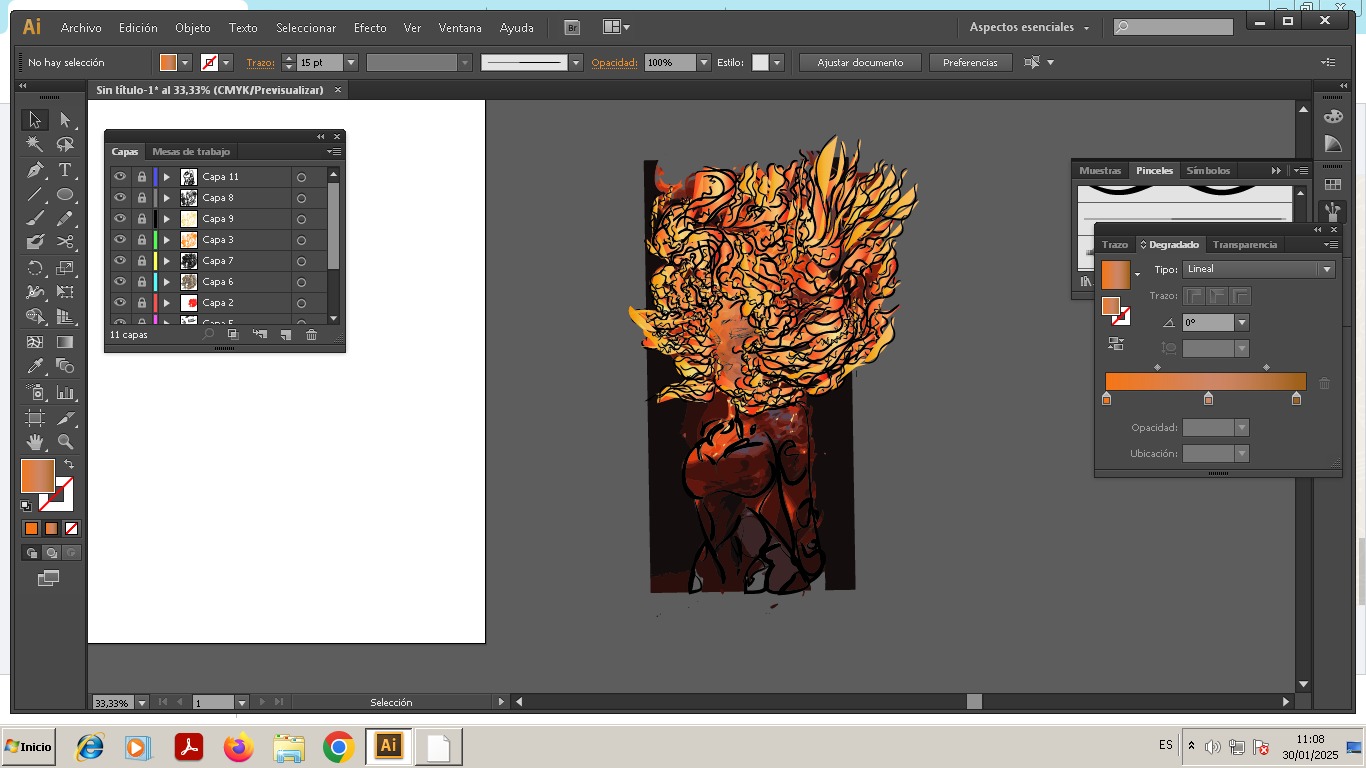This screenshot has height=768, width=1366.
Task: Hide Capa 8 layer visibility
Action: (x=120, y=198)
